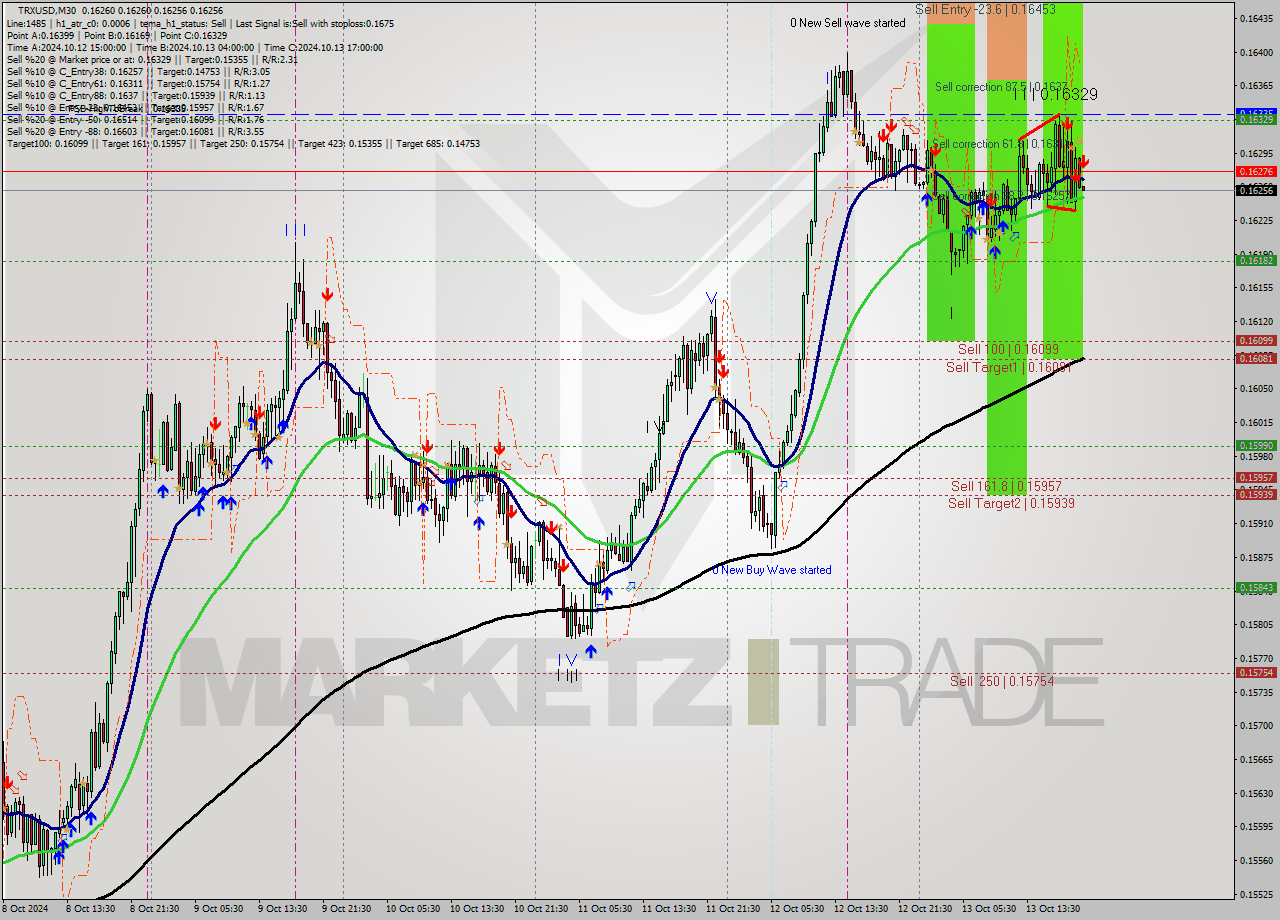The width and height of the screenshot is (1280, 920).
Task: Click the 0.16050 price scale value
Action: [1256, 388]
